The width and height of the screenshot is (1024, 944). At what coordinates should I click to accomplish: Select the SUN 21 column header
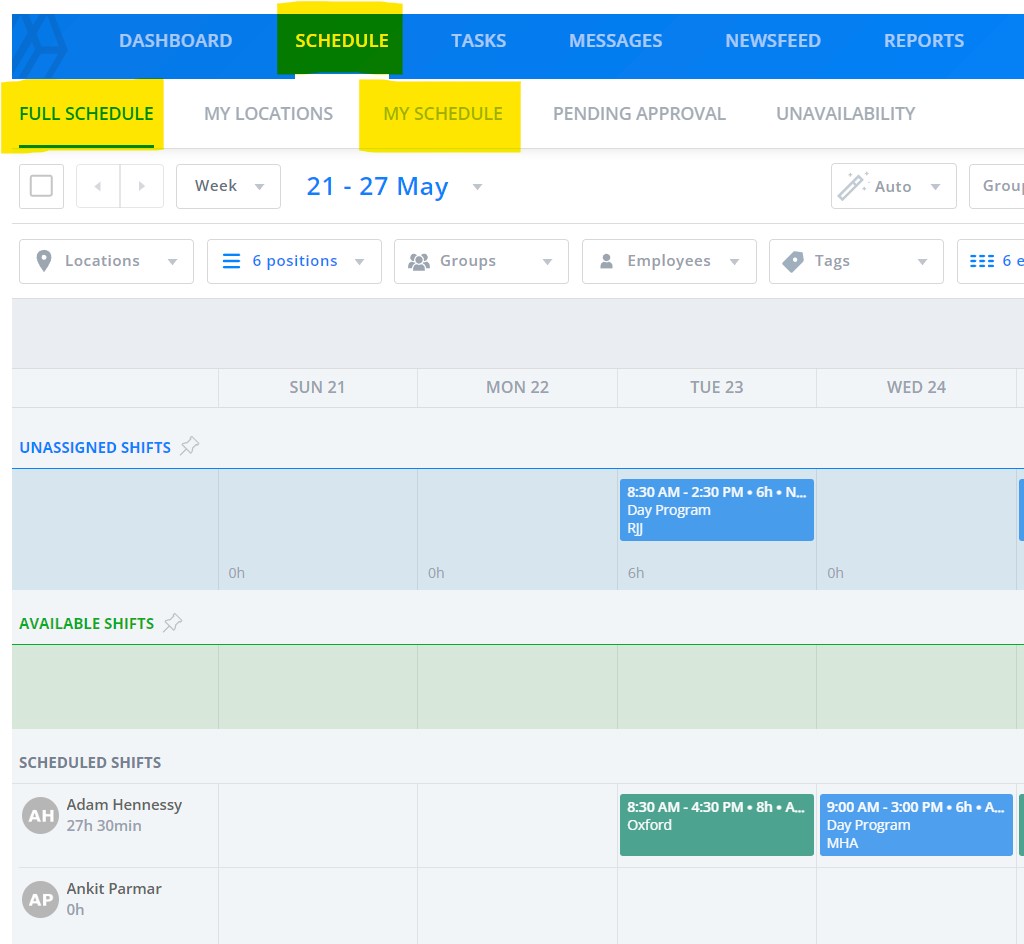pos(317,387)
